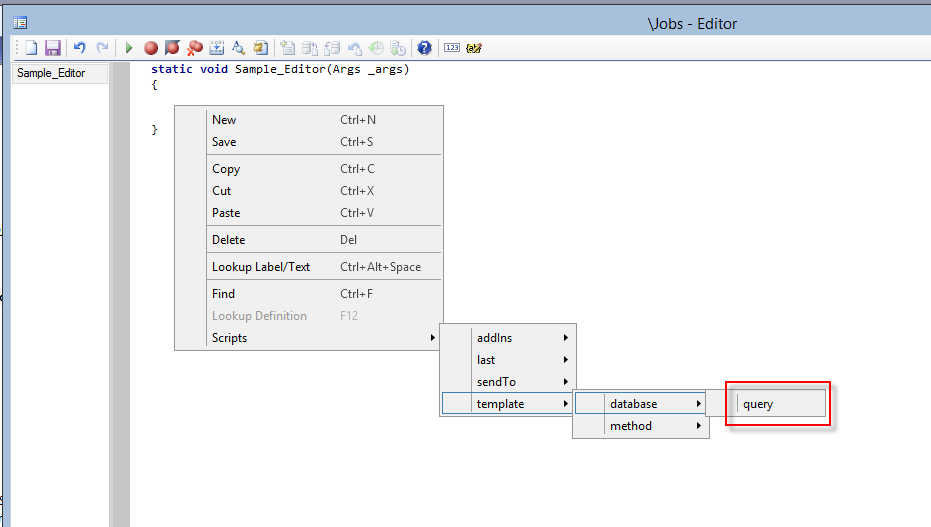The image size is (931, 527).
Task: Expand the template submenu
Action: 508,404
